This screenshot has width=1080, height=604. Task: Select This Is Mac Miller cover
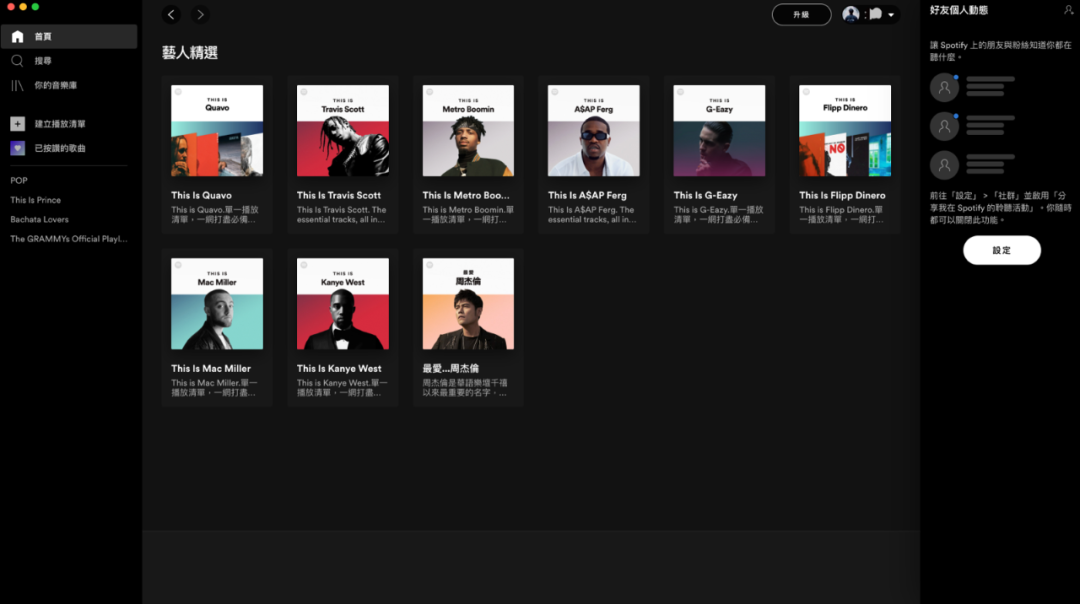[x=217, y=304]
